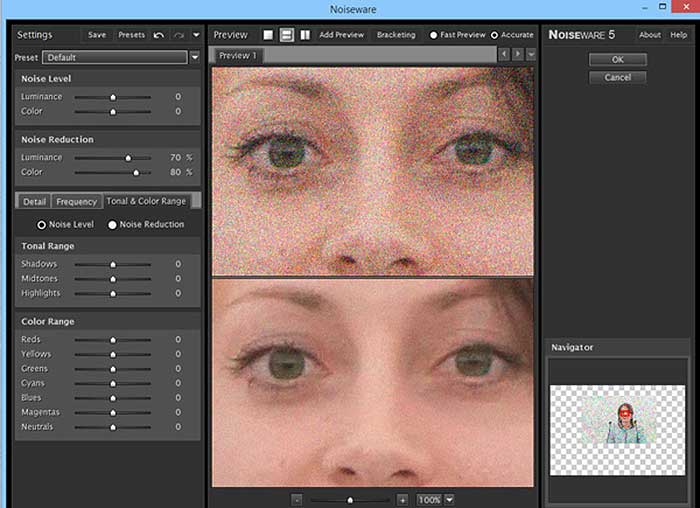Switch to single preview layout icon
The image size is (700, 508).
pos(268,35)
